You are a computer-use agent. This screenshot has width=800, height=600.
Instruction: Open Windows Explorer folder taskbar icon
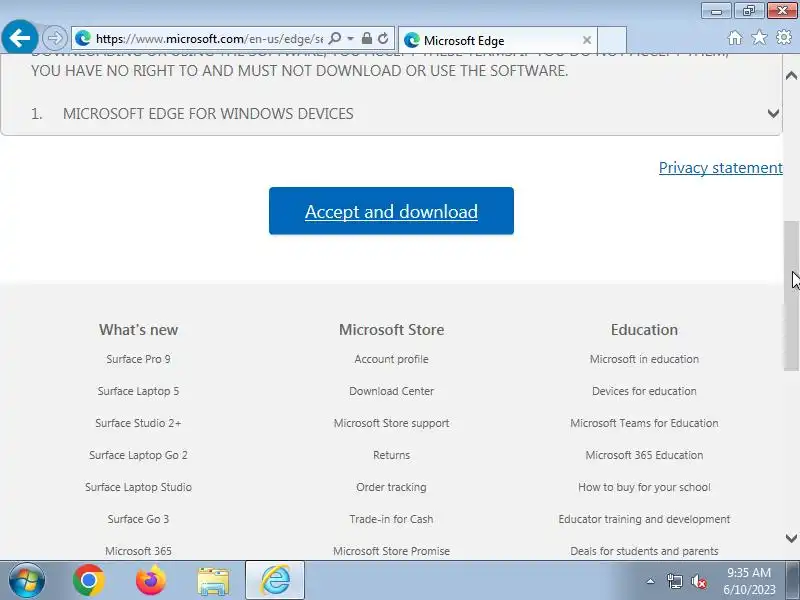click(x=213, y=581)
